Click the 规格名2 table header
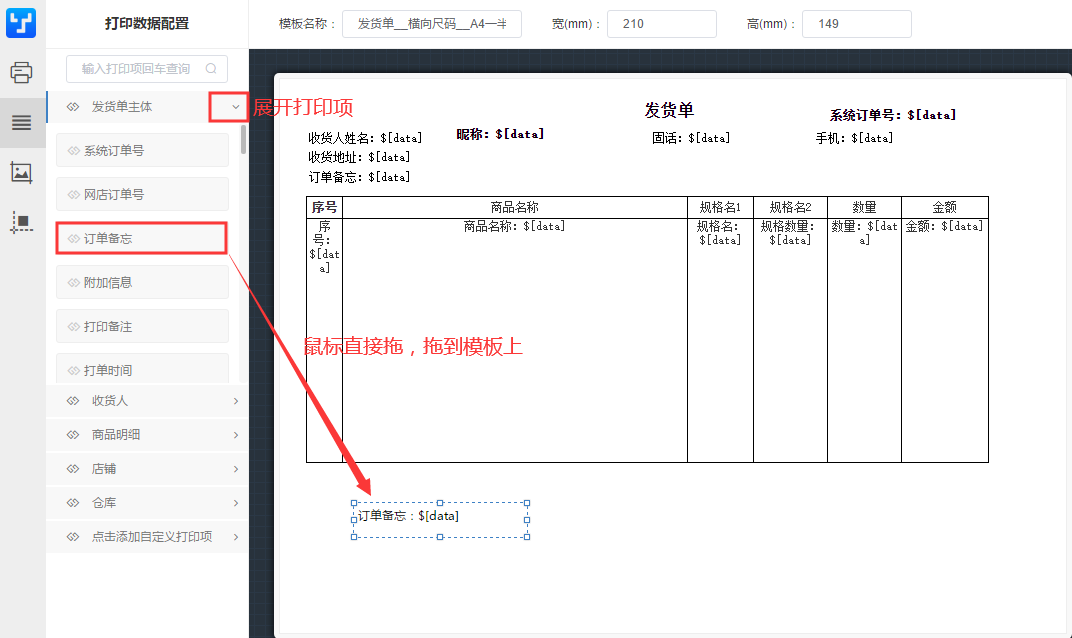 pos(790,207)
